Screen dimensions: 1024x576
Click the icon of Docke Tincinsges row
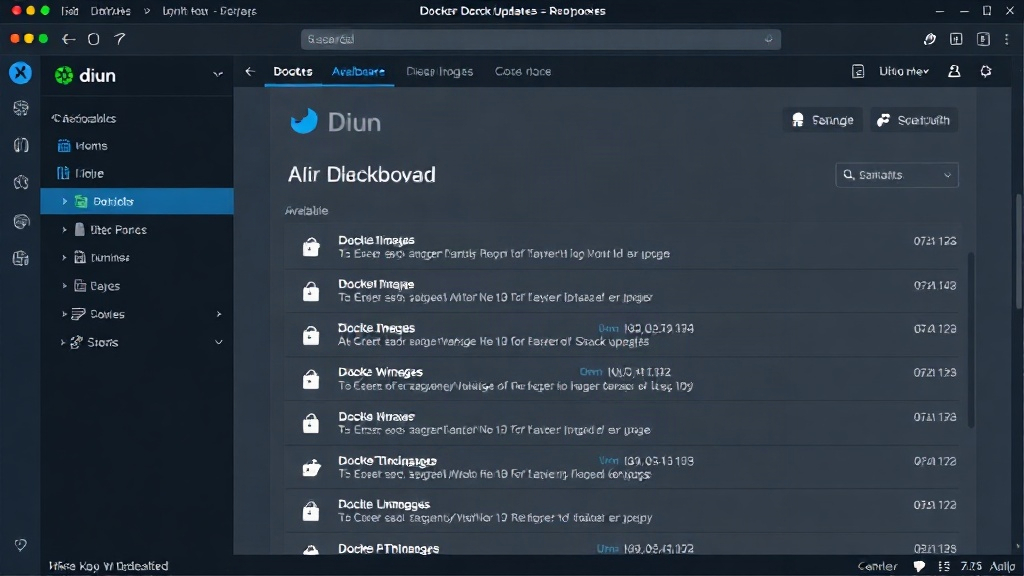coord(312,467)
